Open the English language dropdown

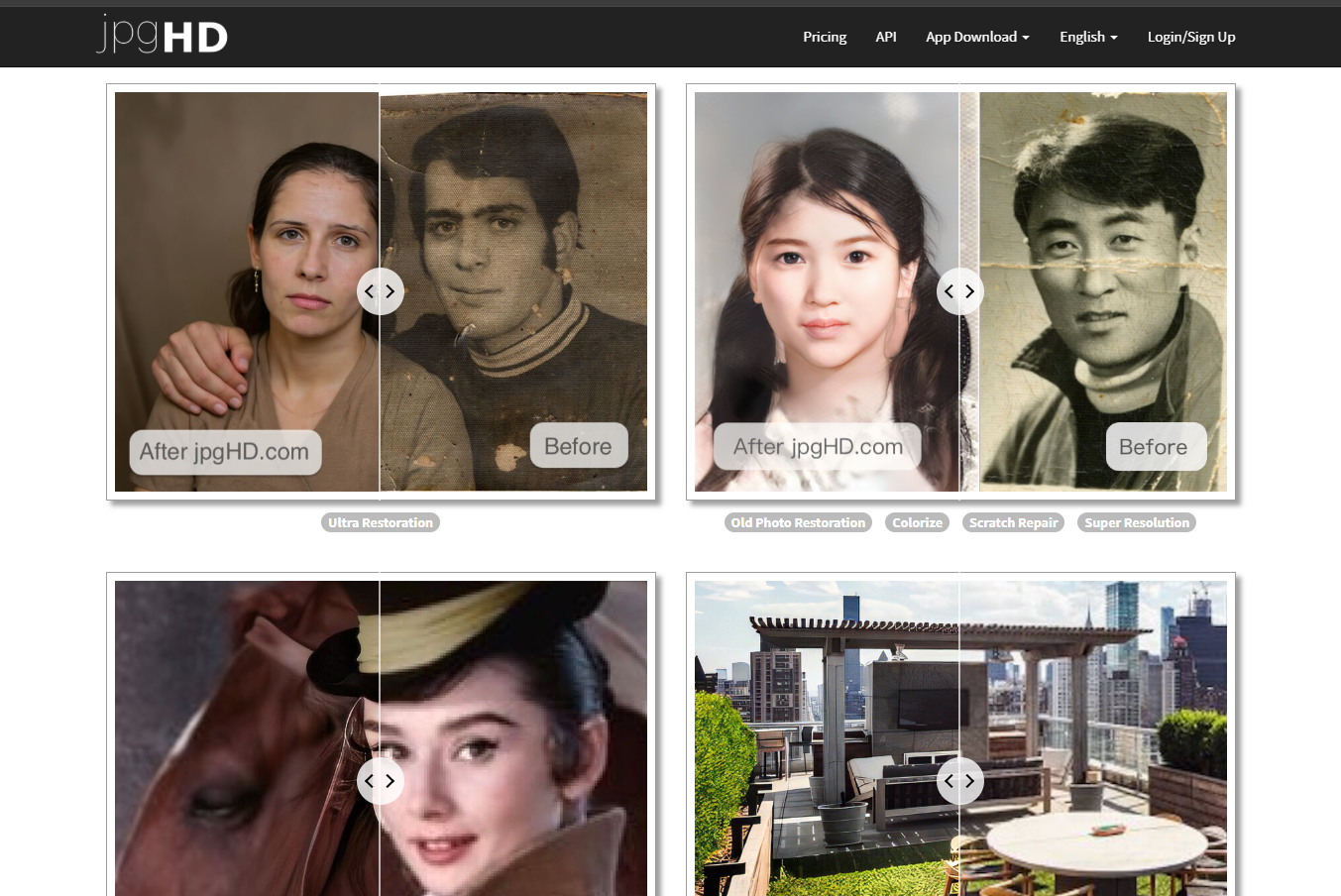pyautogui.click(x=1088, y=37)
